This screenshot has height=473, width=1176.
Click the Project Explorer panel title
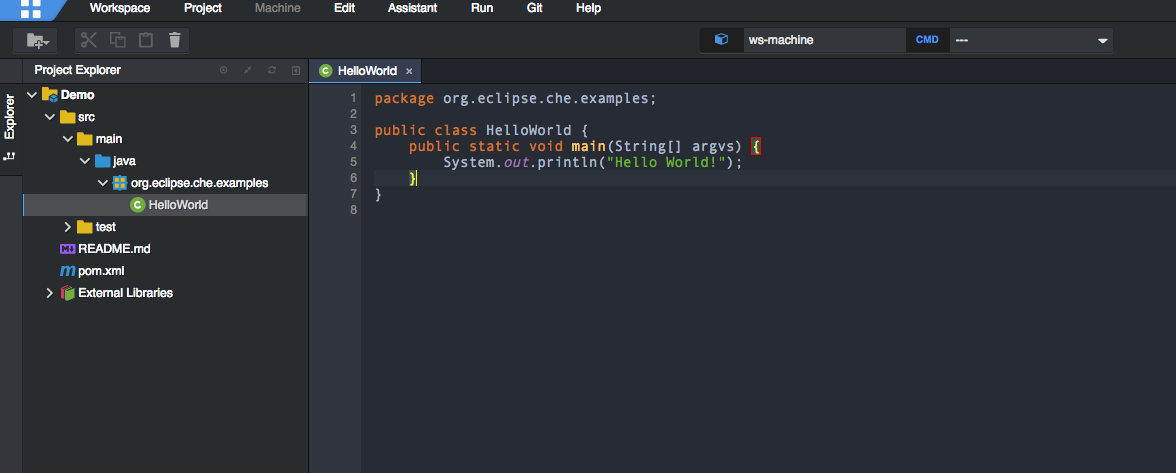[x=77, y=70]
